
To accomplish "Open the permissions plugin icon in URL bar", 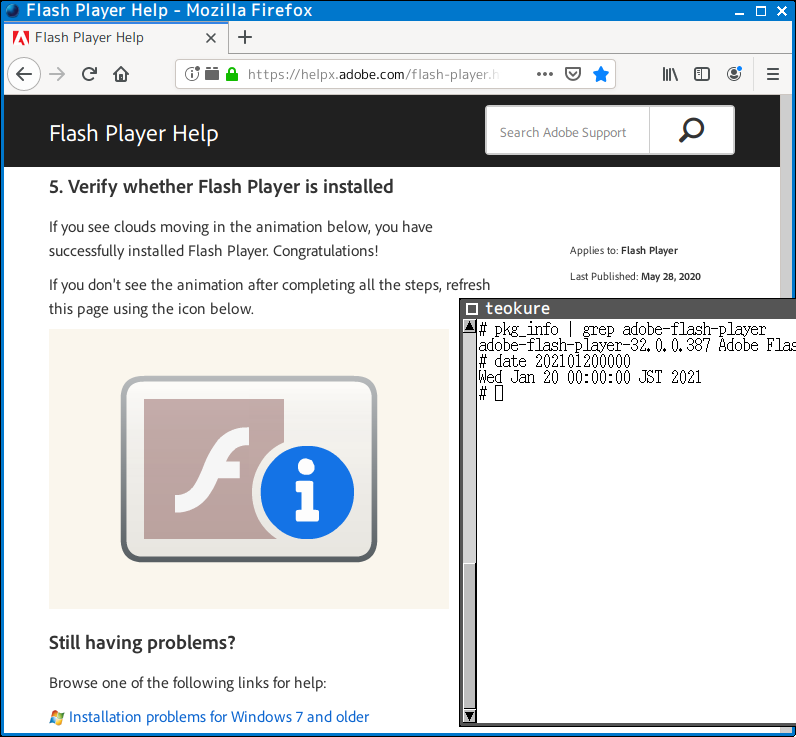I will pyautogui.click(x=212, y=74).
